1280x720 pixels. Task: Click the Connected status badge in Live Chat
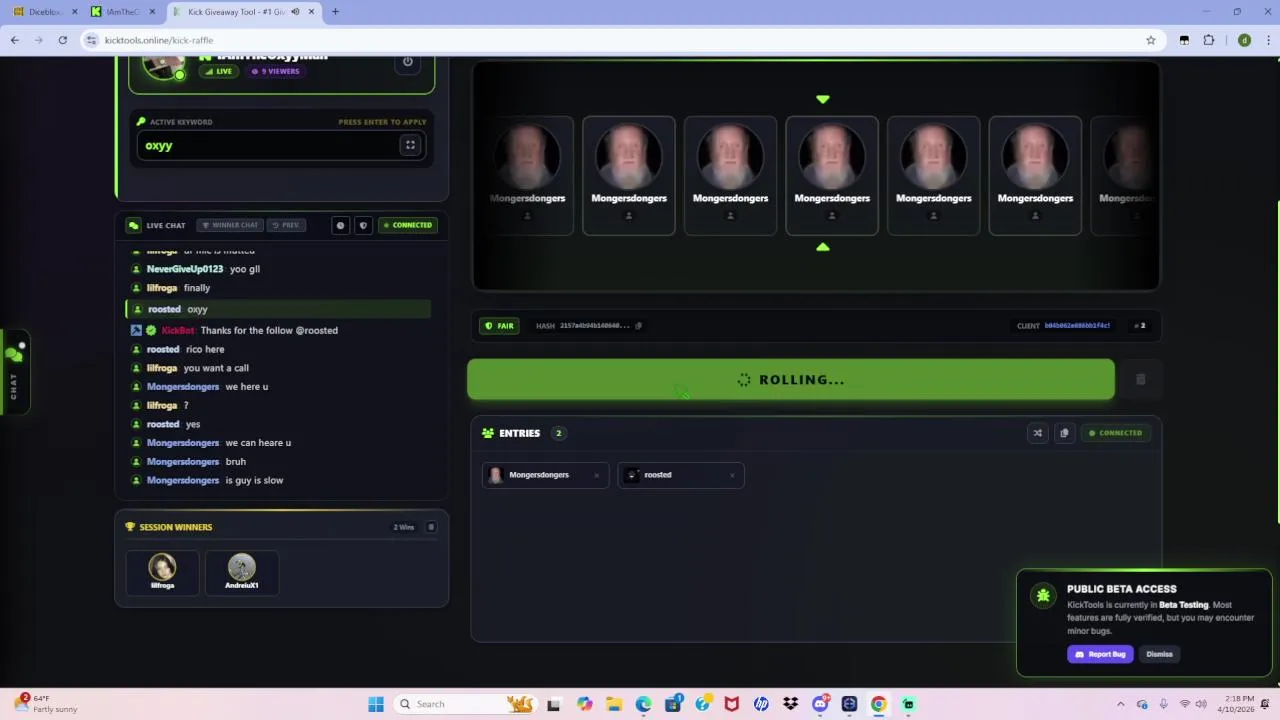click(x=407, y=225)
